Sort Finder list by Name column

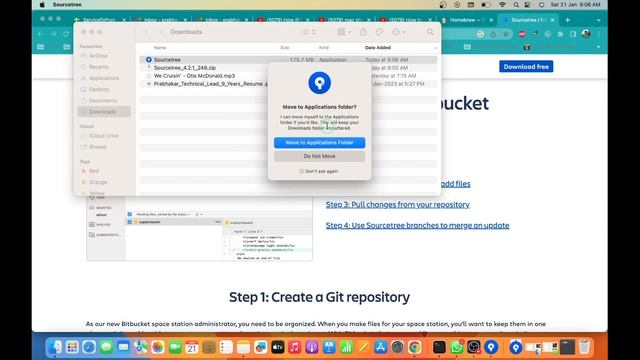click(x=160, y=48)
